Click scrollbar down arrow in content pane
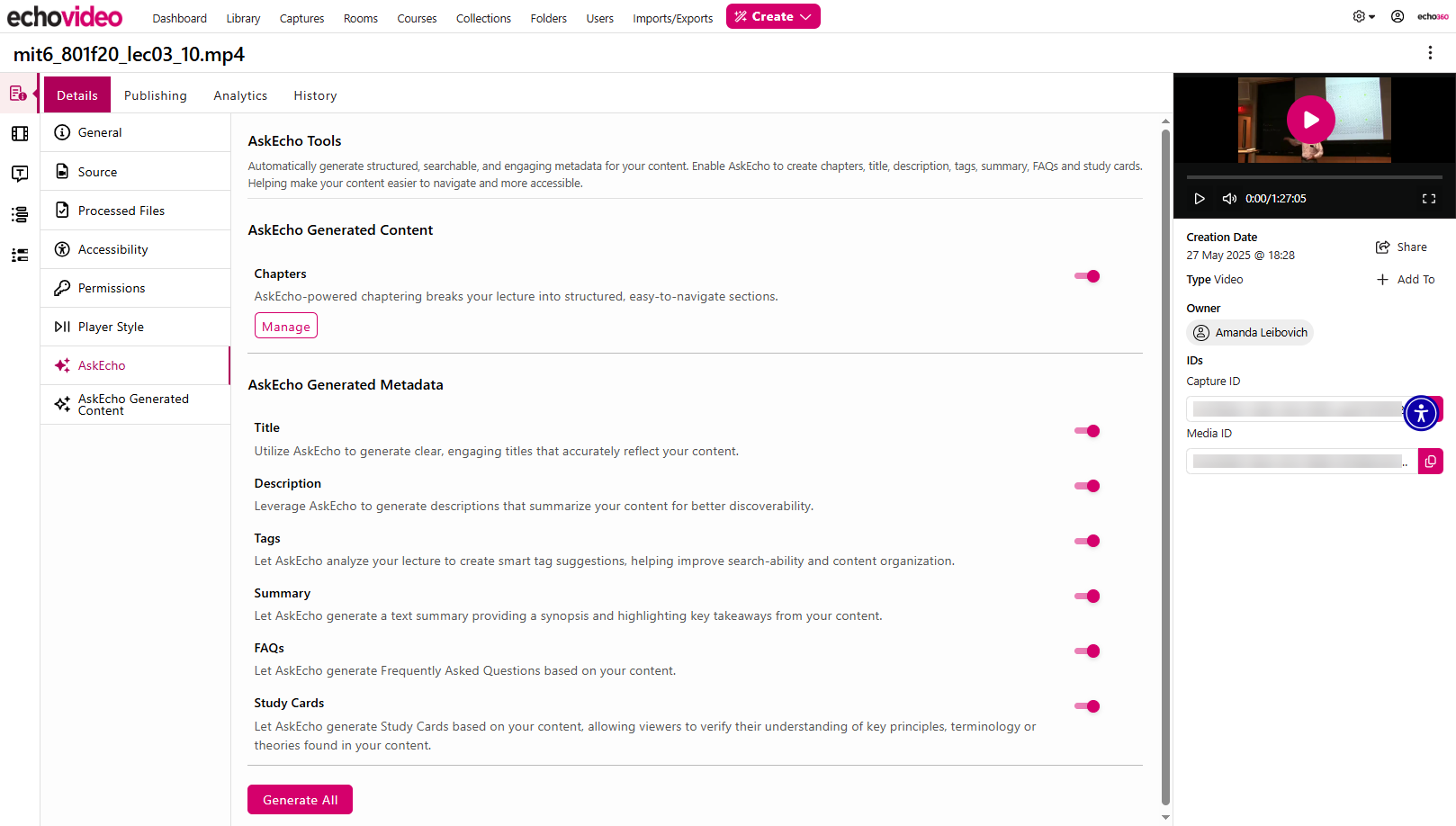Image resolution: width=1456 pixels, height=826 pixels. 1165,817
